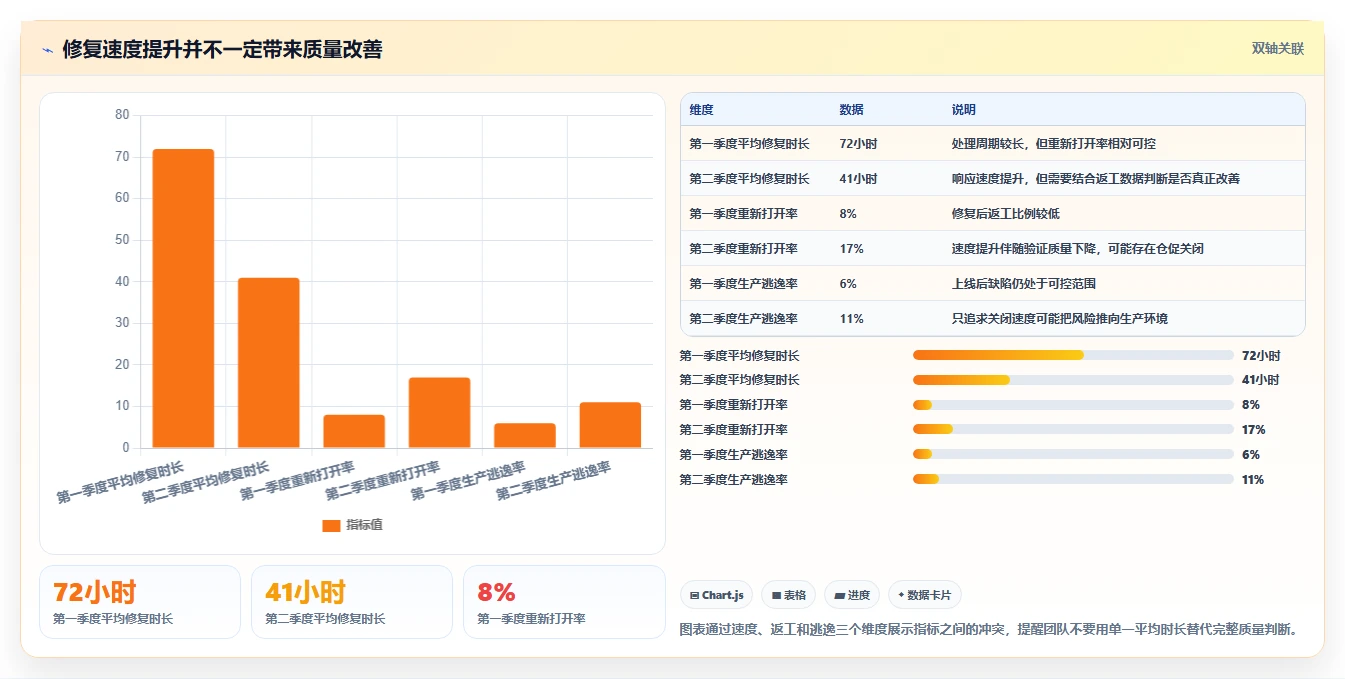Click the 11% table cell
1345x679 pixels.
click(x=851, y=319)
